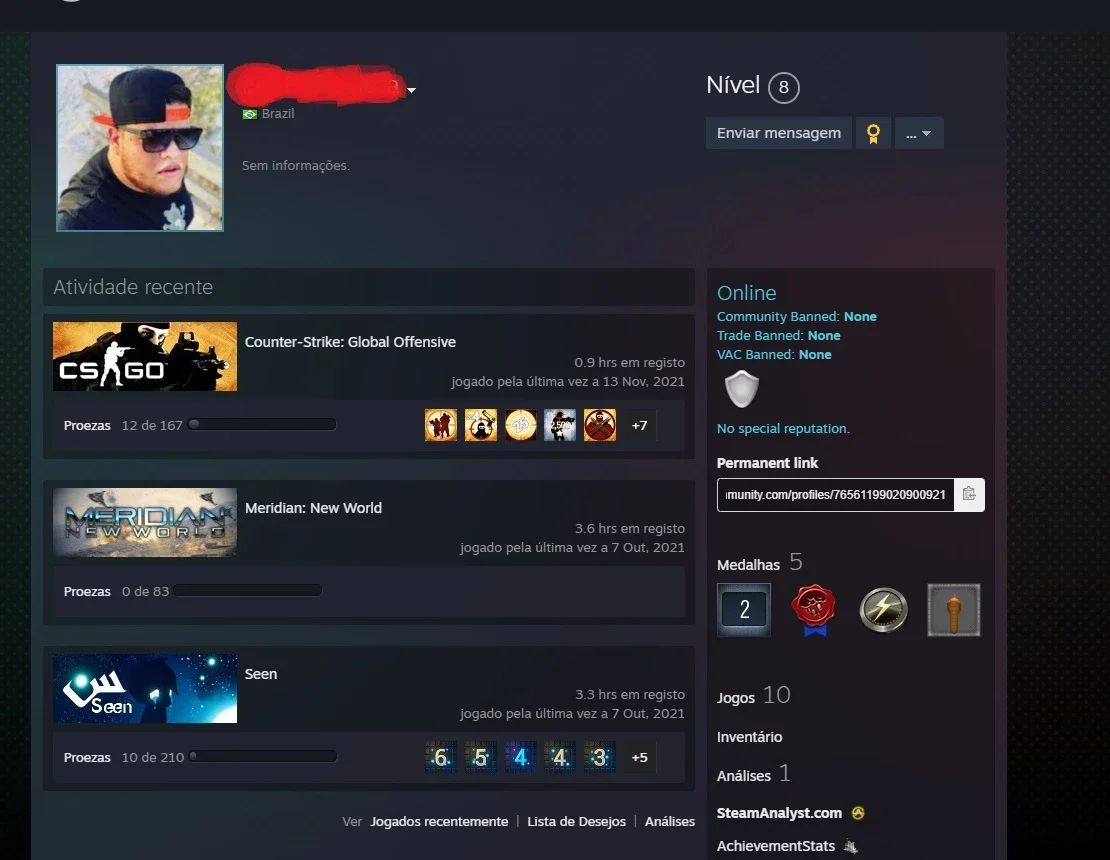The image size is (1110, 860).
Task: View second CS:GO achievement icon
Action: (481, 425)
